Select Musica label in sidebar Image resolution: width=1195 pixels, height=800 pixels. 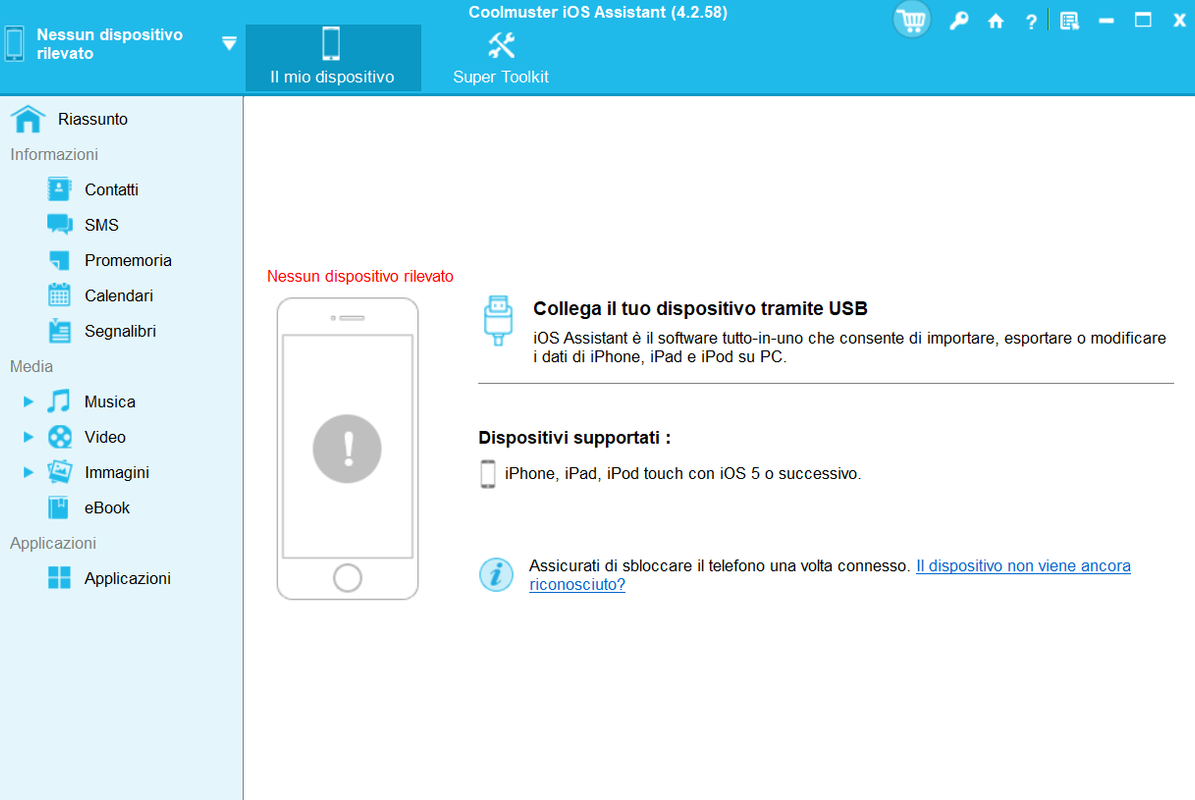pyautogui.click(x=110, y=402)
